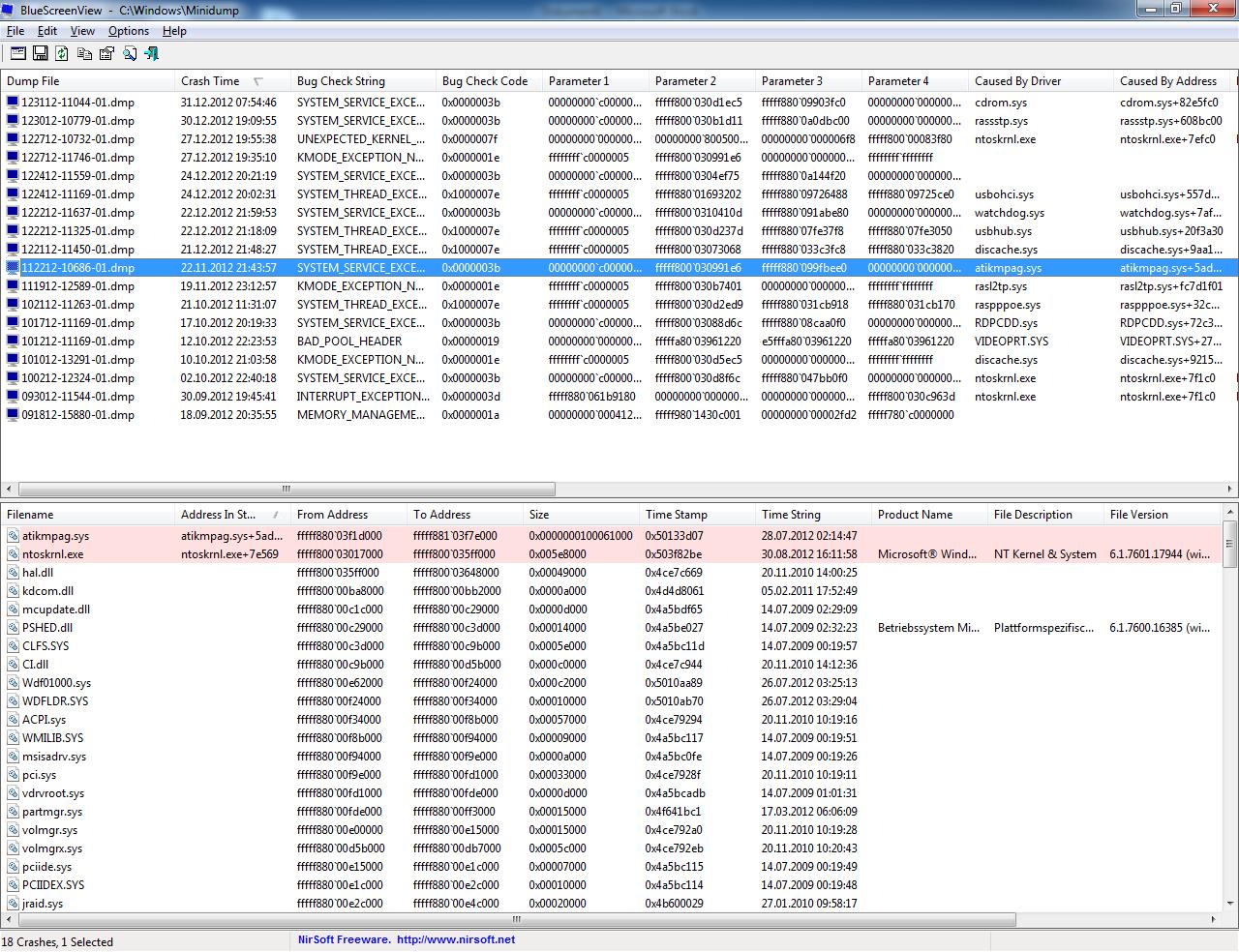Select ntoskrnl.exe in lower pane
The width and height of the screenshot is (1239, 952).
point(52,554)
